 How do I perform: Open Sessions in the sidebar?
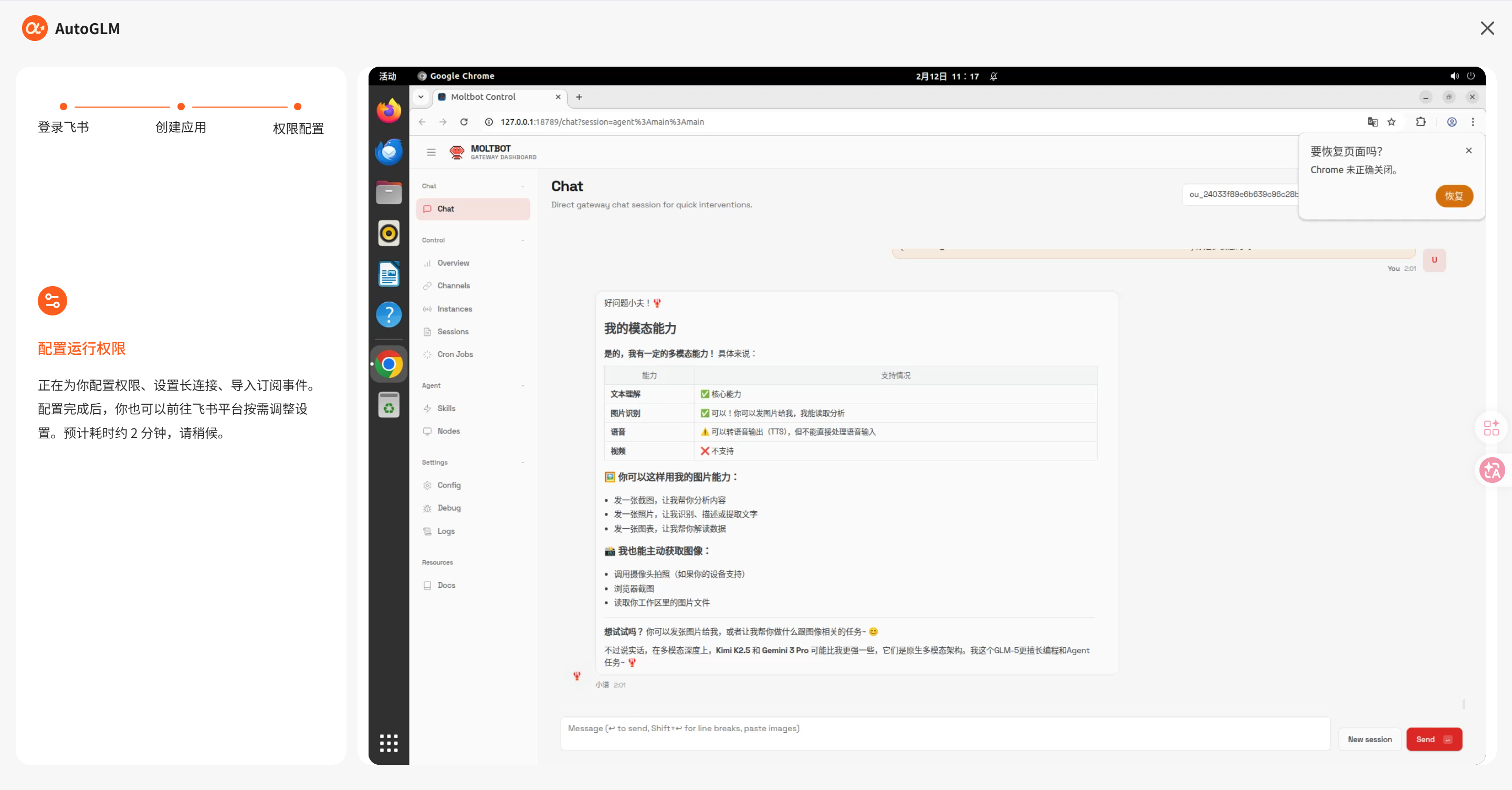click(473, 332)
